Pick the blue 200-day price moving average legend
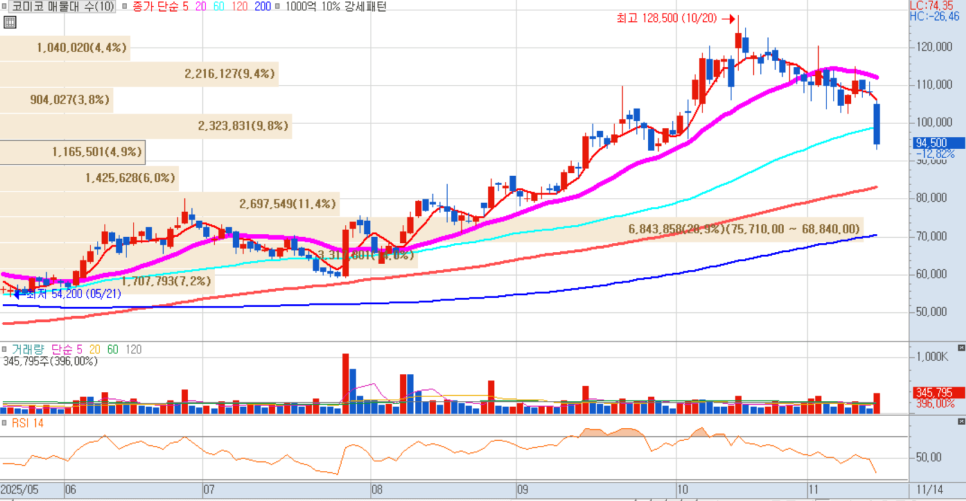The width and height of the screenshot is (966, 501). tap(262, 7)
